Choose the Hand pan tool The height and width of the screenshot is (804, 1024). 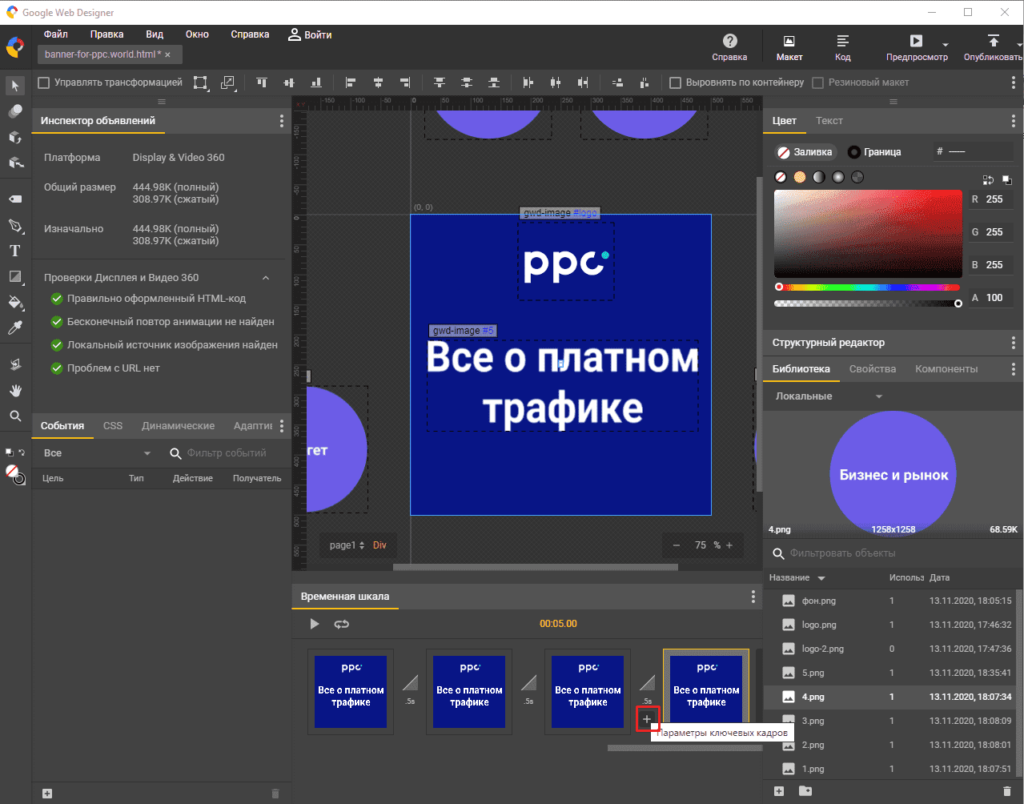(x=15, y=390)
